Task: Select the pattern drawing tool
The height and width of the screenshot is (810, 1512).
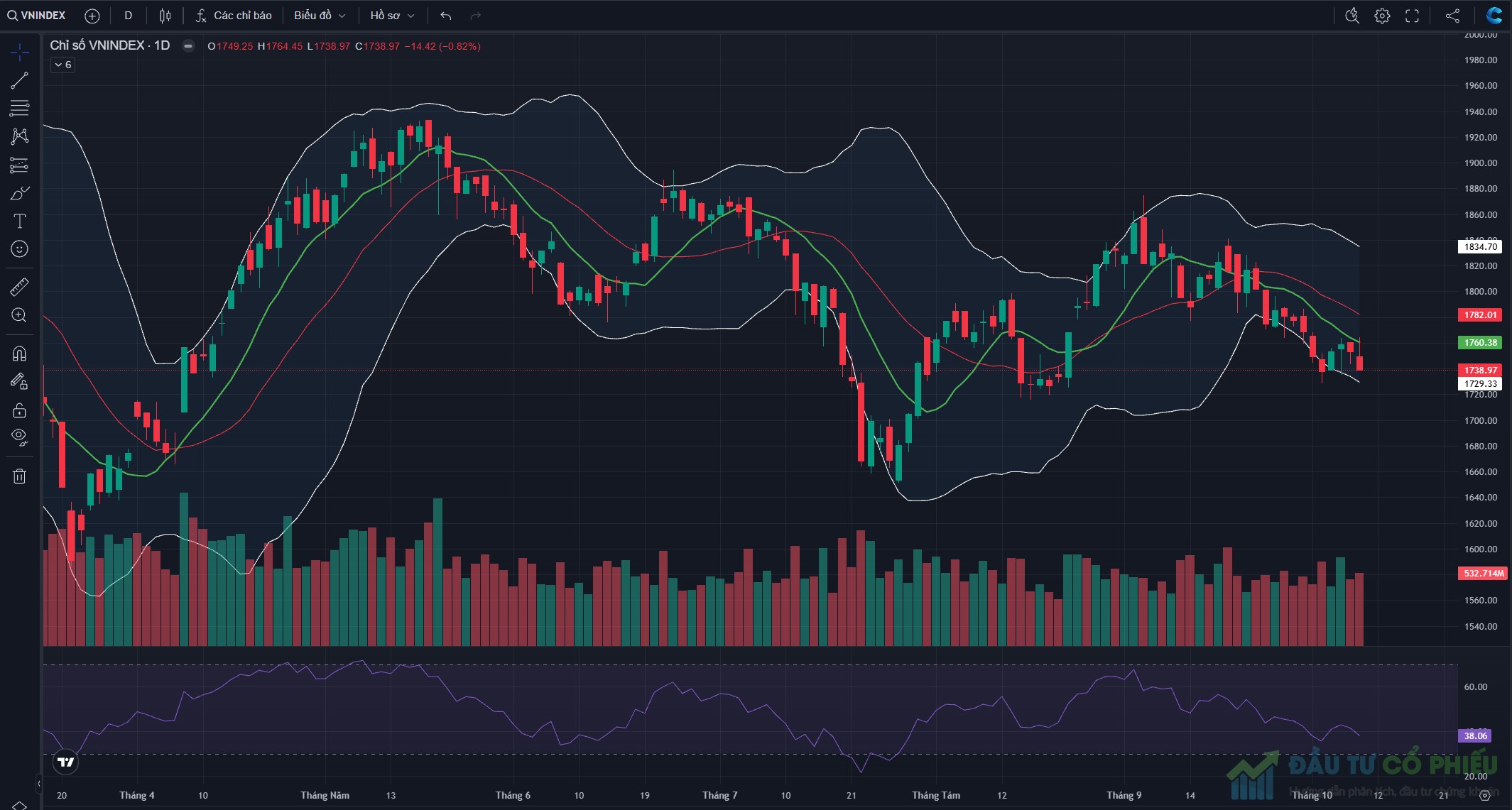Action: [x=20, y=136]
